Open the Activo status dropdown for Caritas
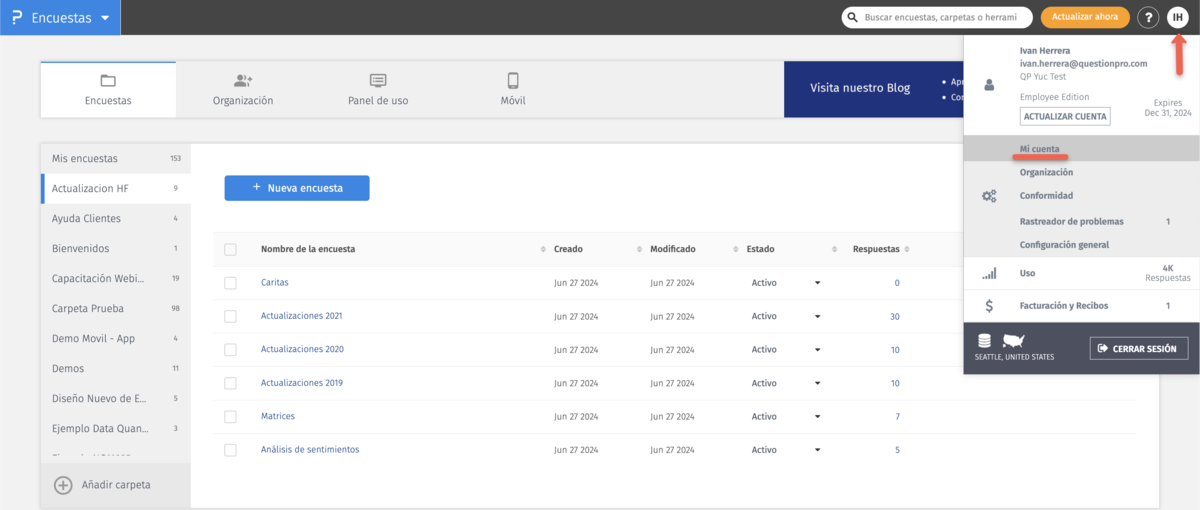Screen dimensions: 1200x510 817,283
